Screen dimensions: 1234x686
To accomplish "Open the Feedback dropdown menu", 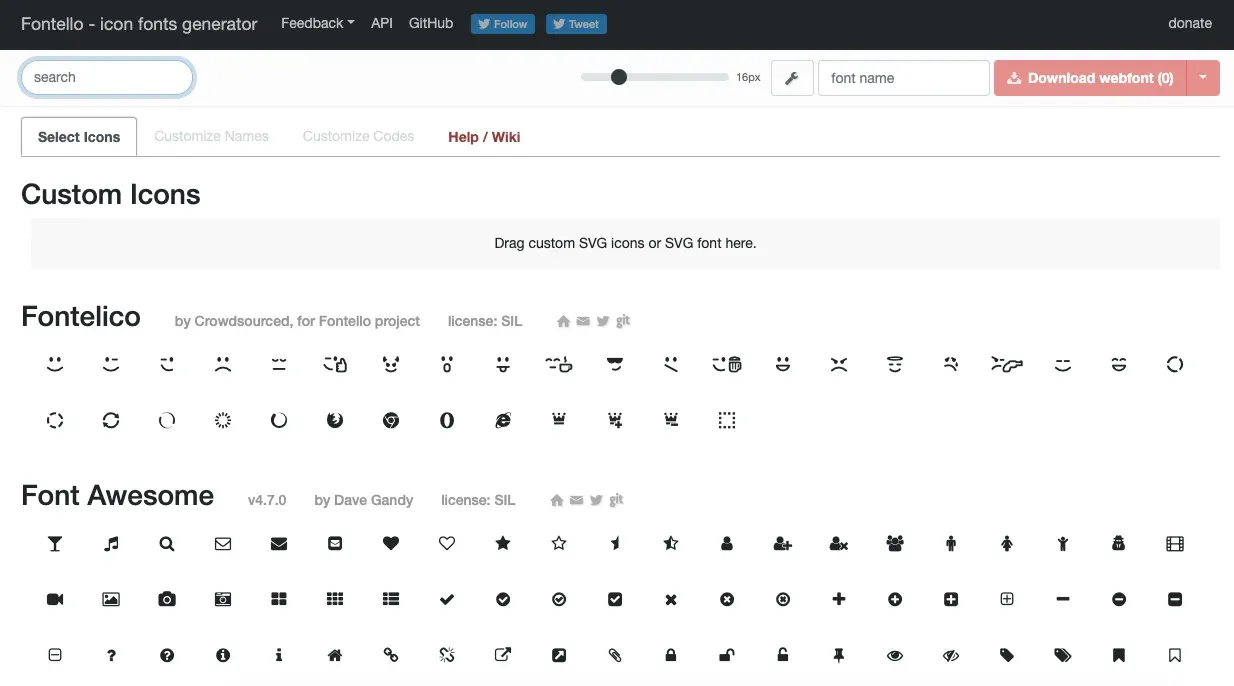I will [317, 23].
